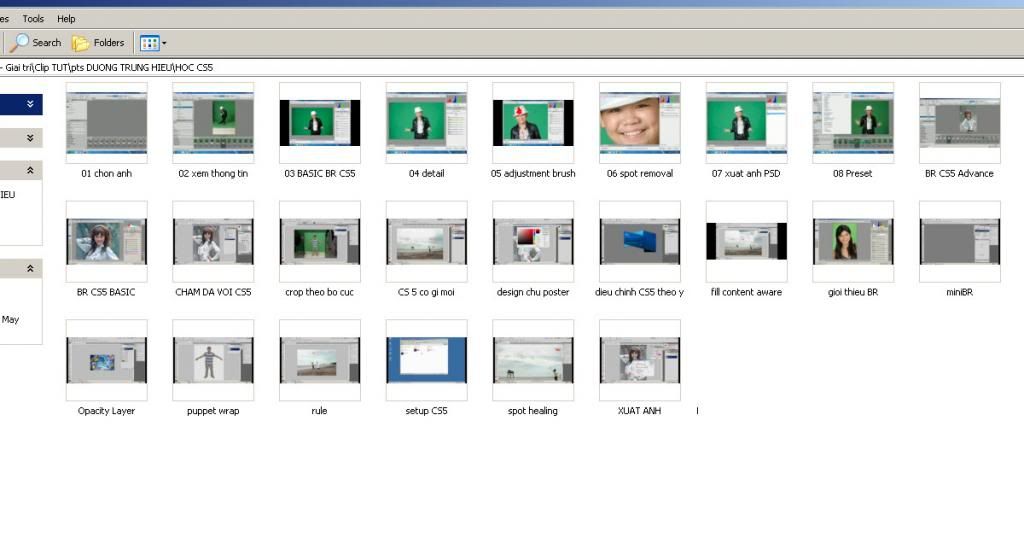
Task: Click the Views icon in toolbar
Action: tap(149, 43)
